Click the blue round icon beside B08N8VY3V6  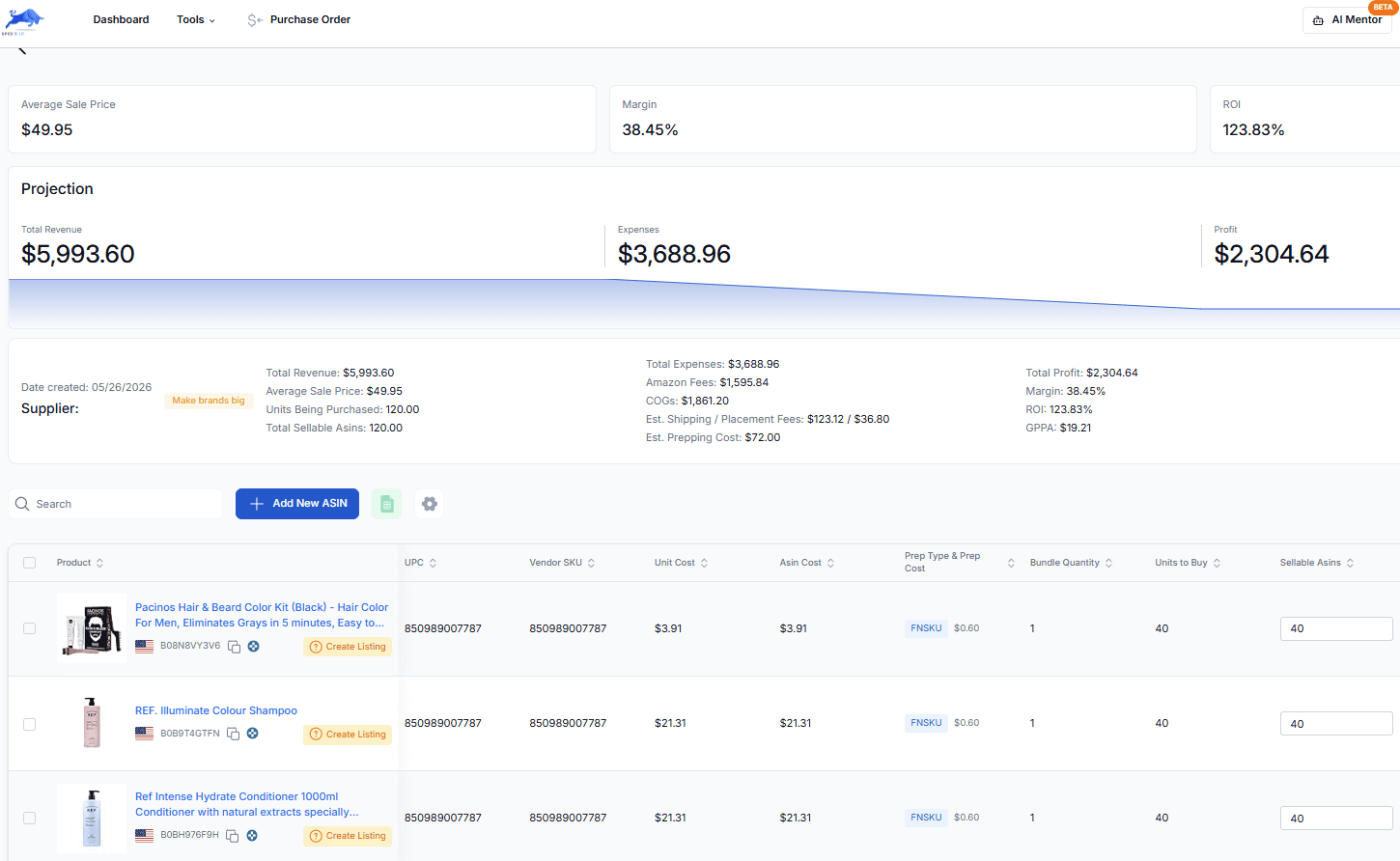[x=253, y=647]
